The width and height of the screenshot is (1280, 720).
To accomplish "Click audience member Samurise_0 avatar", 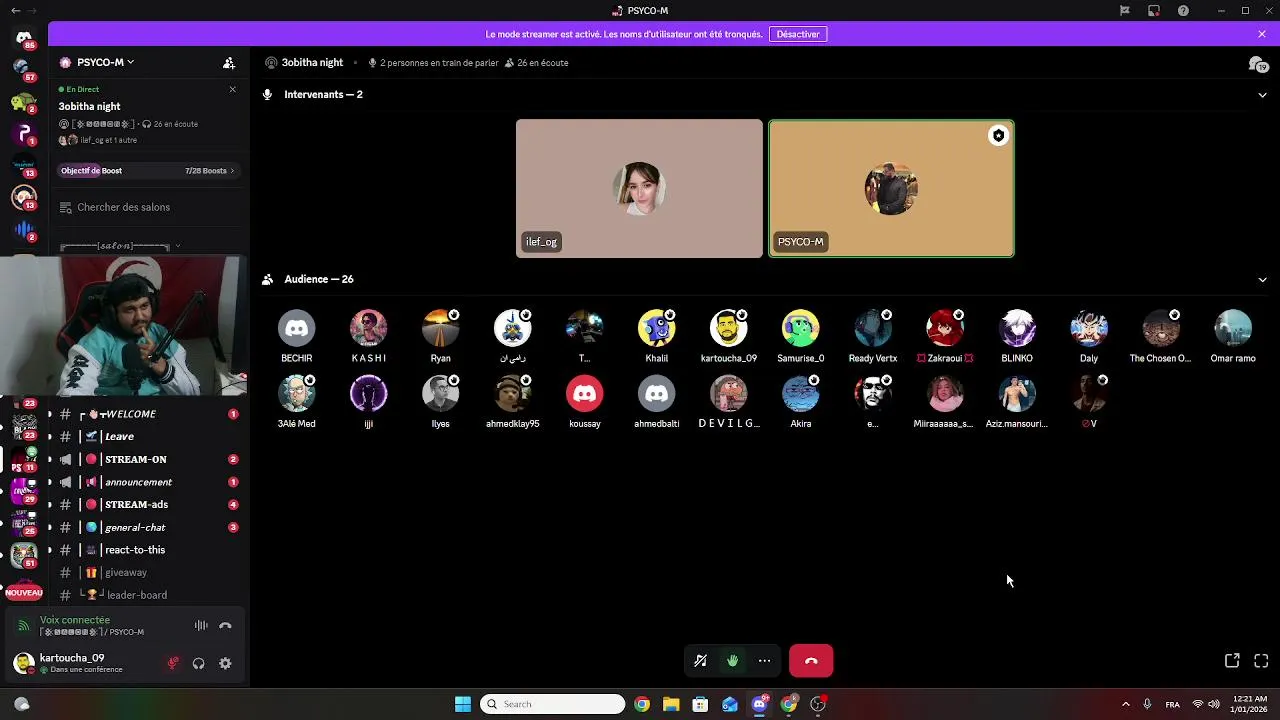I will tap(801, 328).
